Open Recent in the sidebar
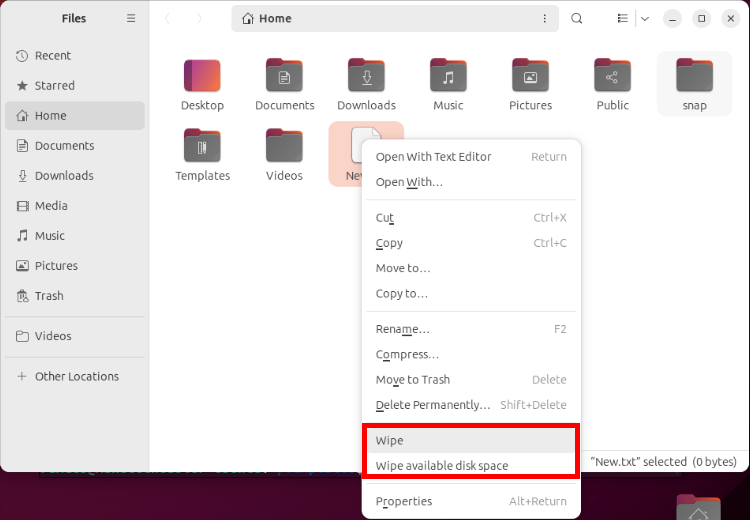The height and width of the screenshot is (520, 750). click(x=75, y=55)
